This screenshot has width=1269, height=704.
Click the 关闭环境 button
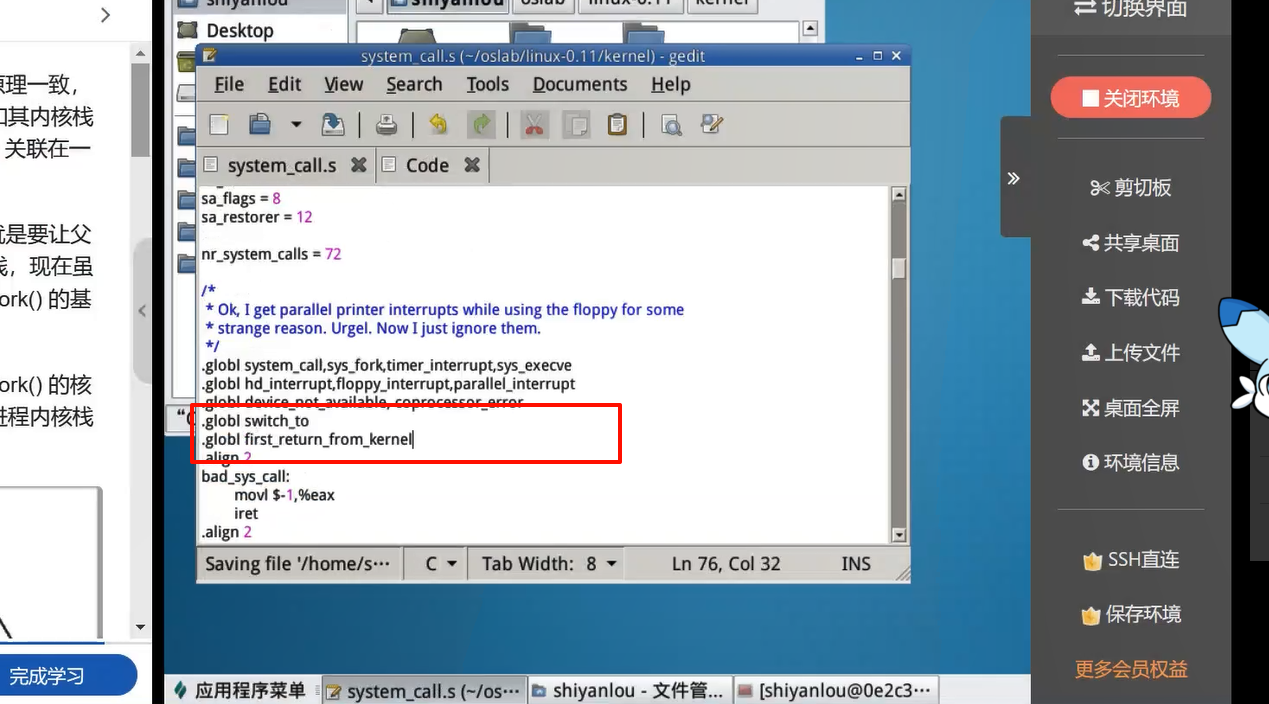point(1130,98)
